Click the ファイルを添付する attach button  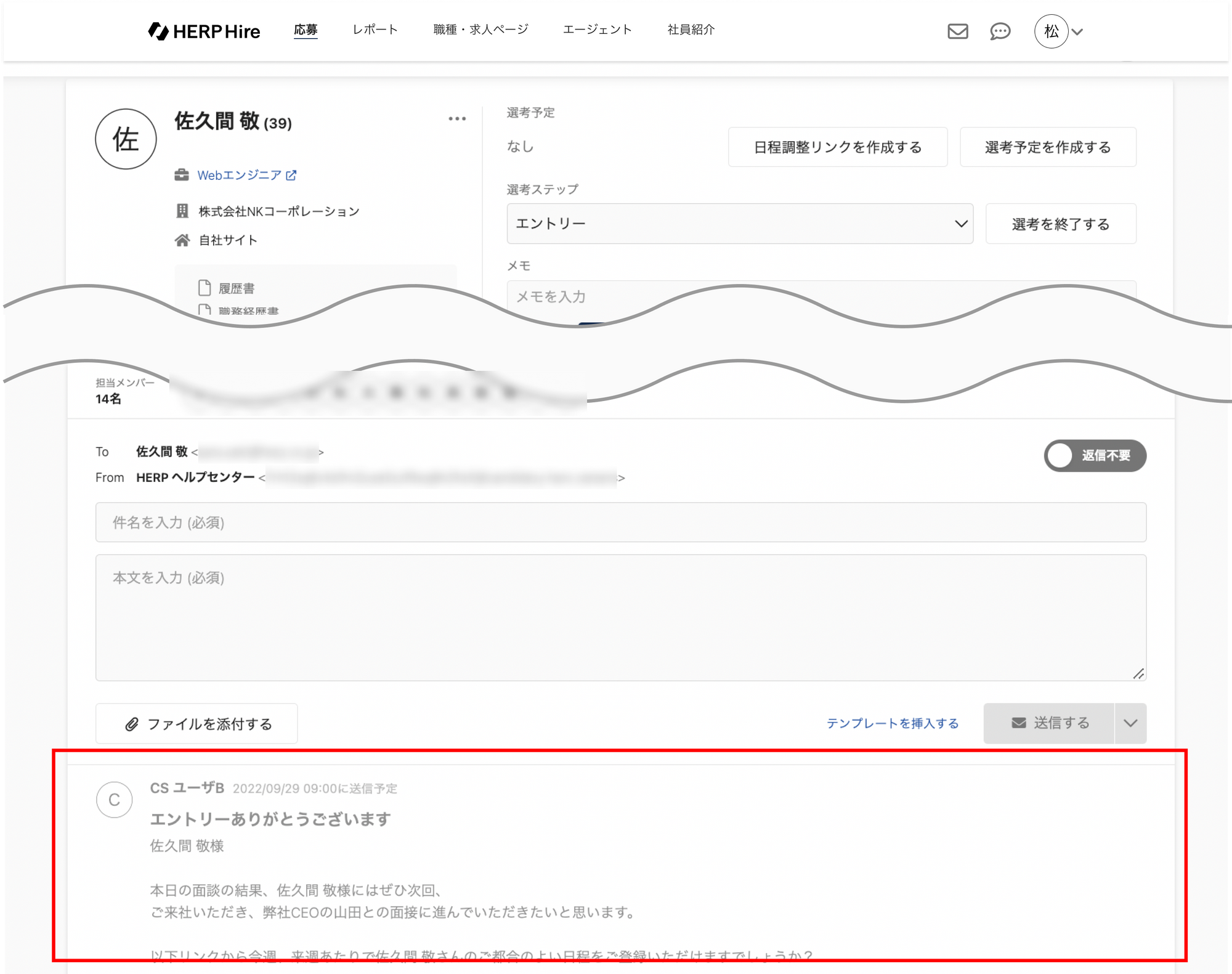(197, 724)
